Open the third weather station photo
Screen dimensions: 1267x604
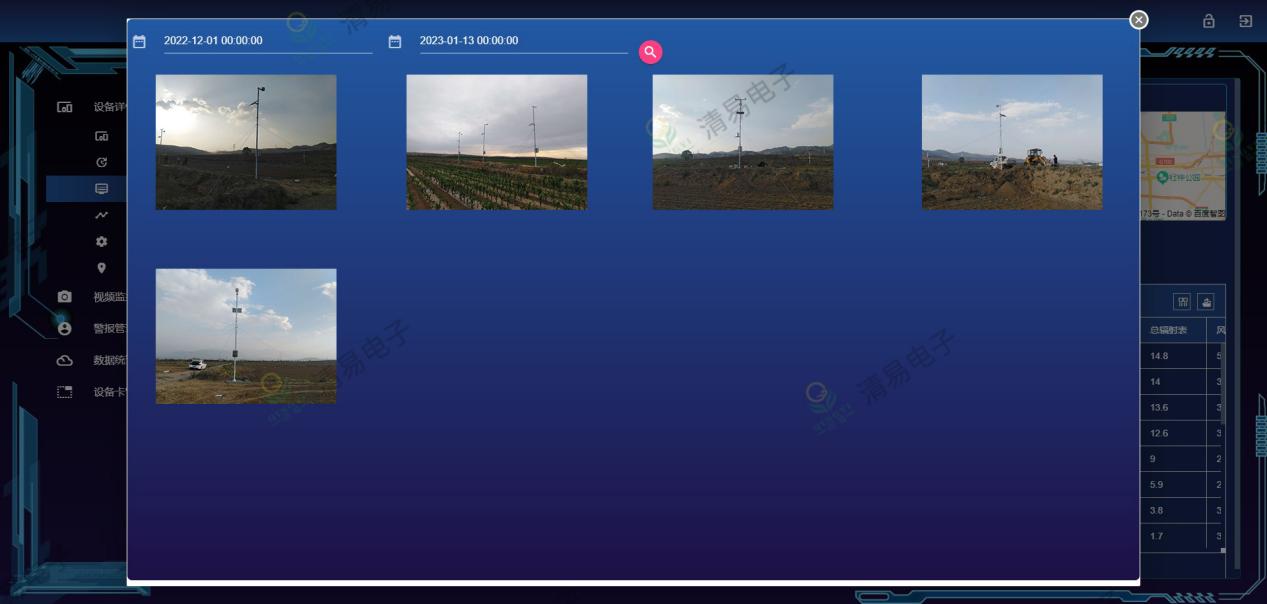pos(742,142)
